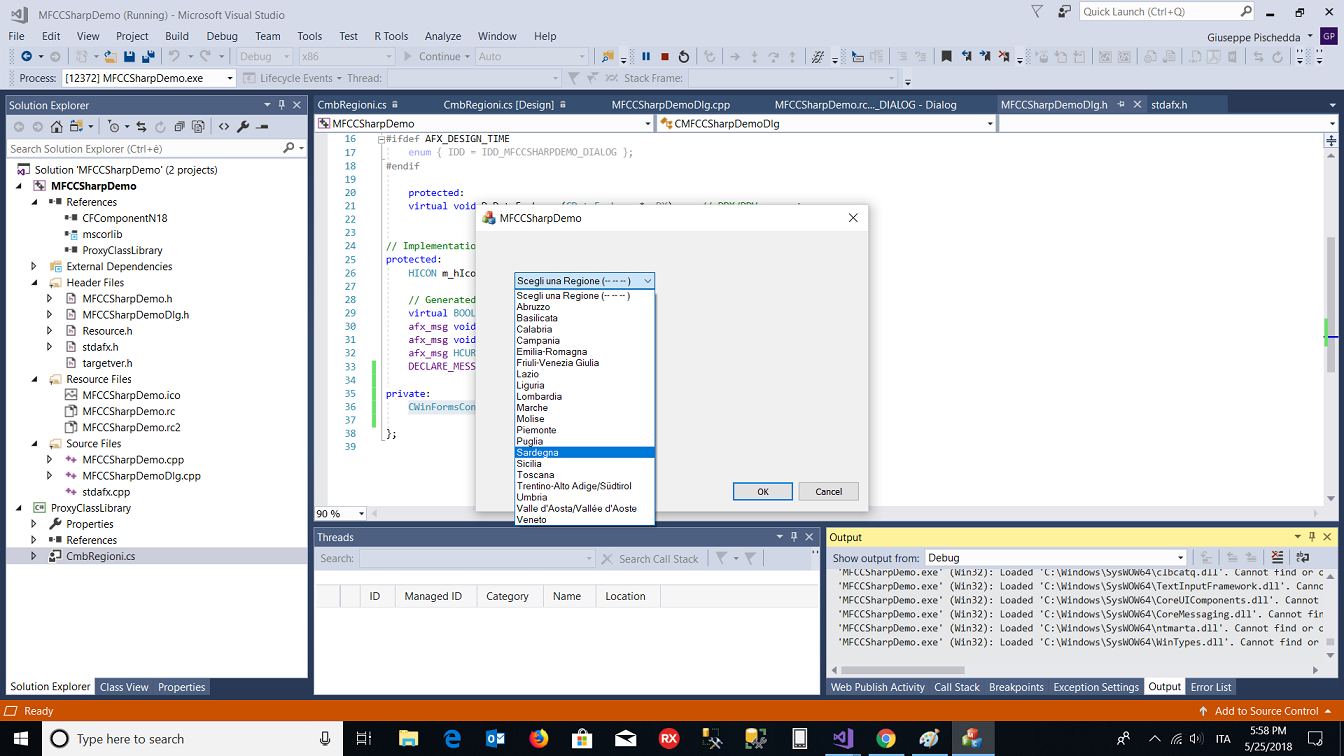Open Microsoft Edge from the taskbar
Screen dimensions: 1344x756
[451, 739]
